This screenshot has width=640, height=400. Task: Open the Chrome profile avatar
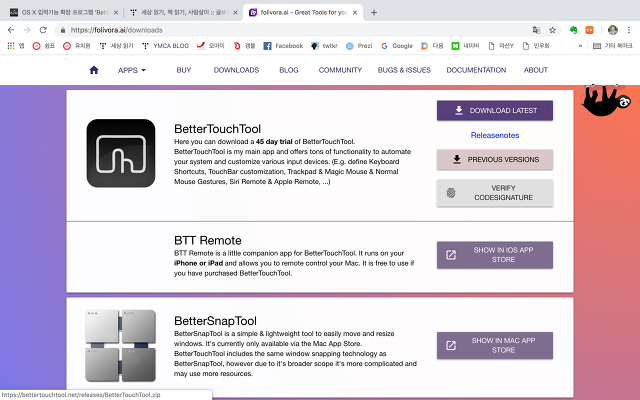(613, 30)
